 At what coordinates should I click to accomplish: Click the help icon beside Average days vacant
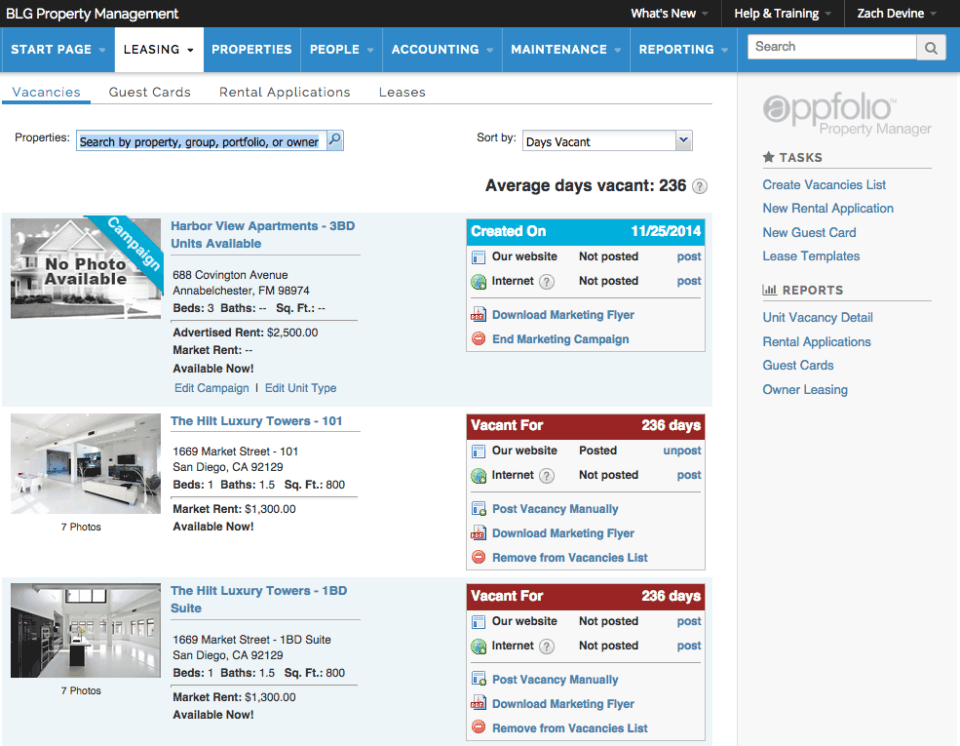tap(700, 186)
